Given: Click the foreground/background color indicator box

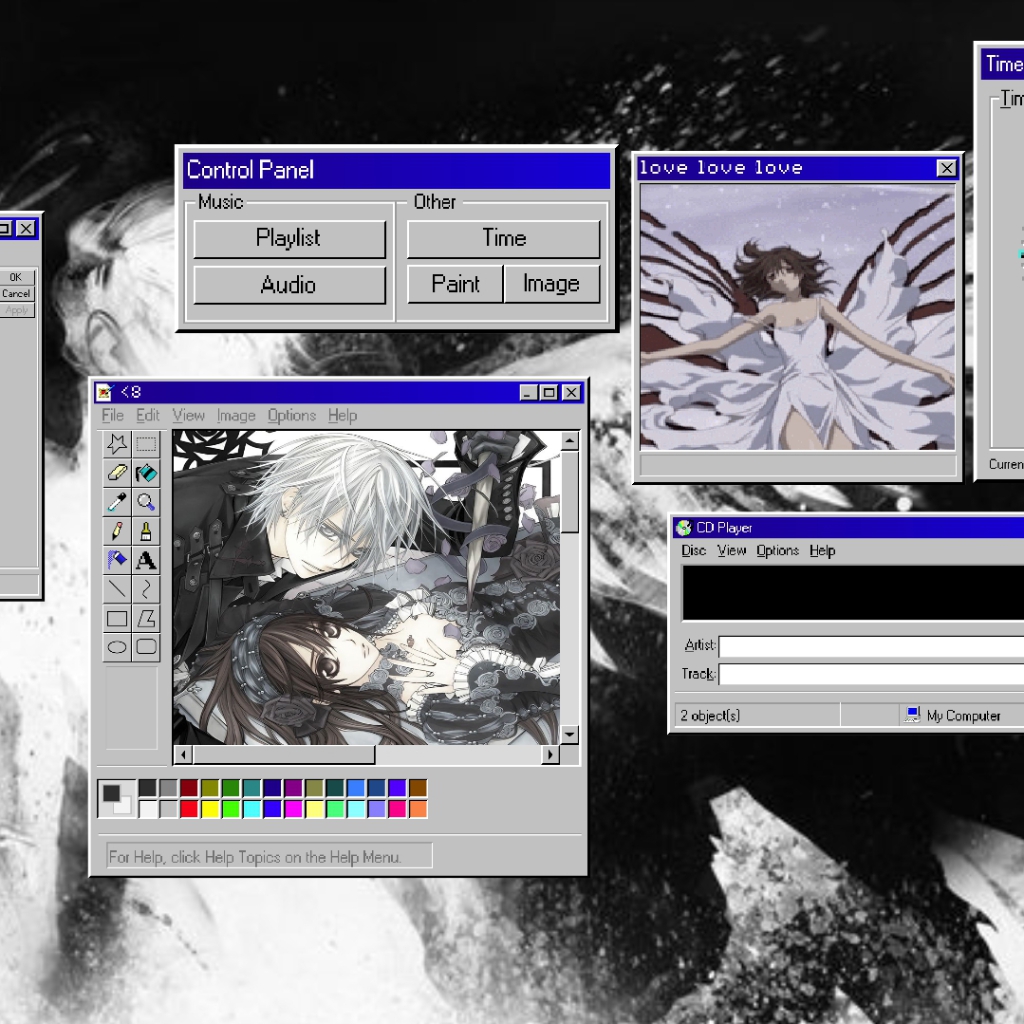Looking at the screenshot, I should pos(117,799).
